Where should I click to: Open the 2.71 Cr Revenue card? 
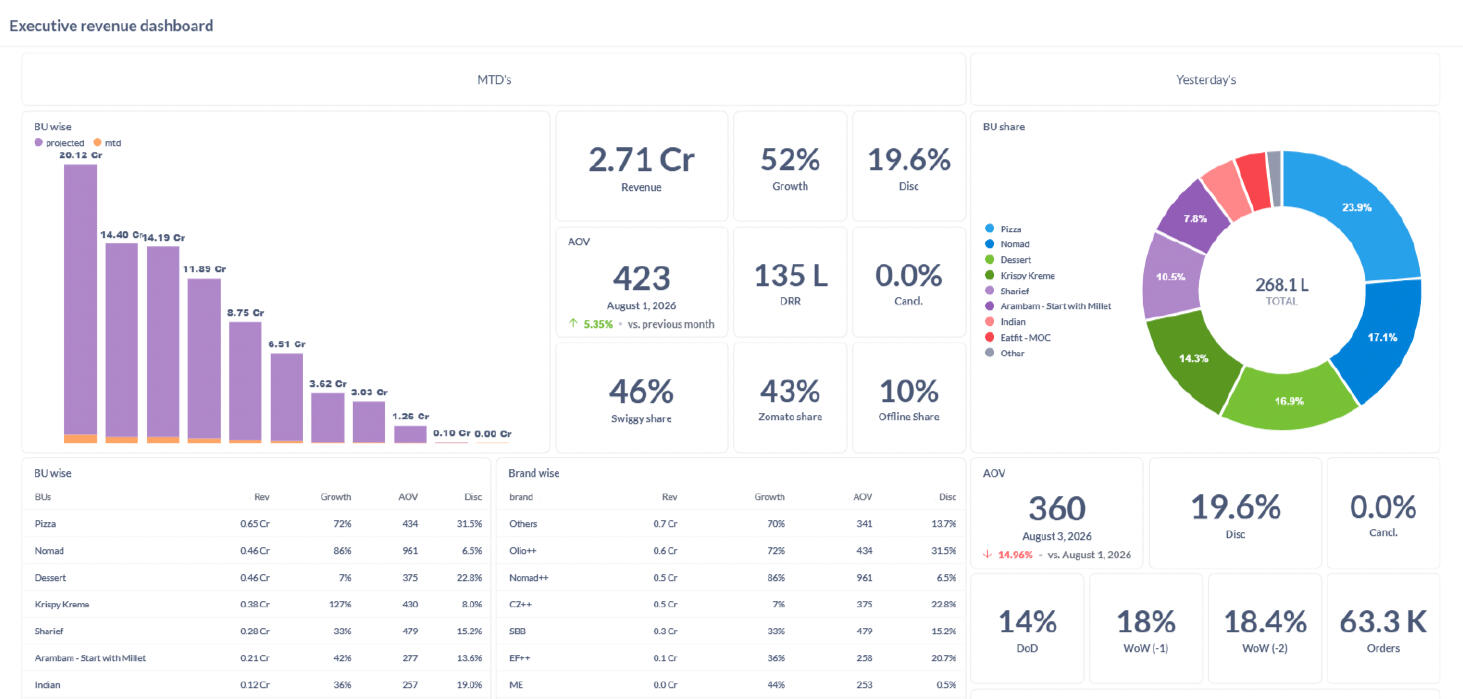click(641, 166)
